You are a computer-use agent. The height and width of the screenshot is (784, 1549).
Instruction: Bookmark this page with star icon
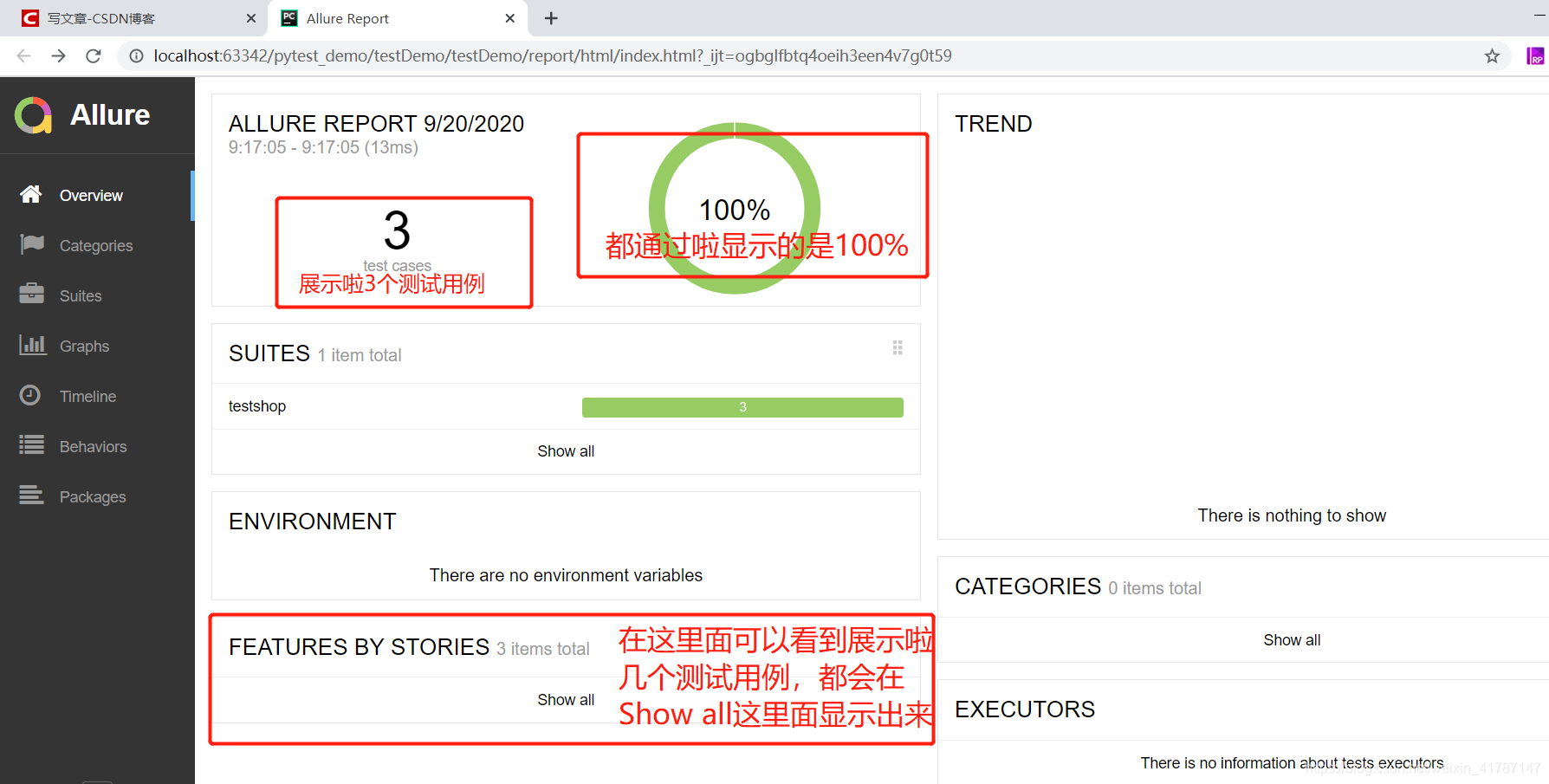(x=1492, y=56)
